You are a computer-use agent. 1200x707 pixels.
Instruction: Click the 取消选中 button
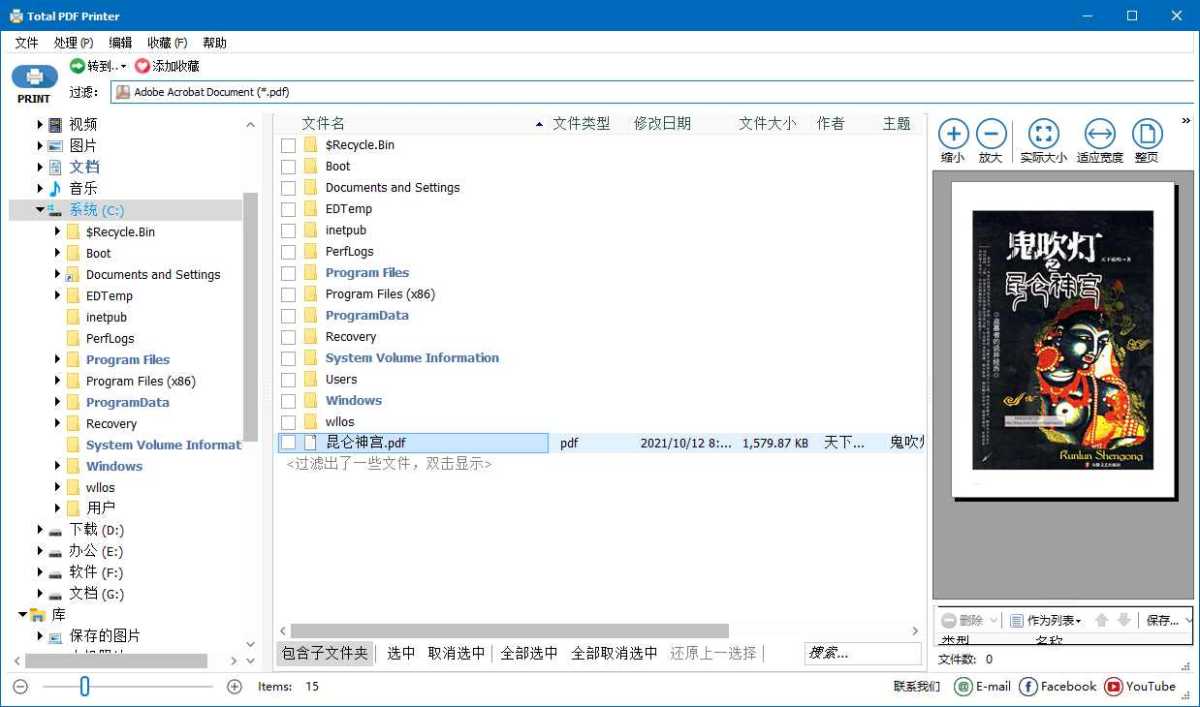click(456, 653)
